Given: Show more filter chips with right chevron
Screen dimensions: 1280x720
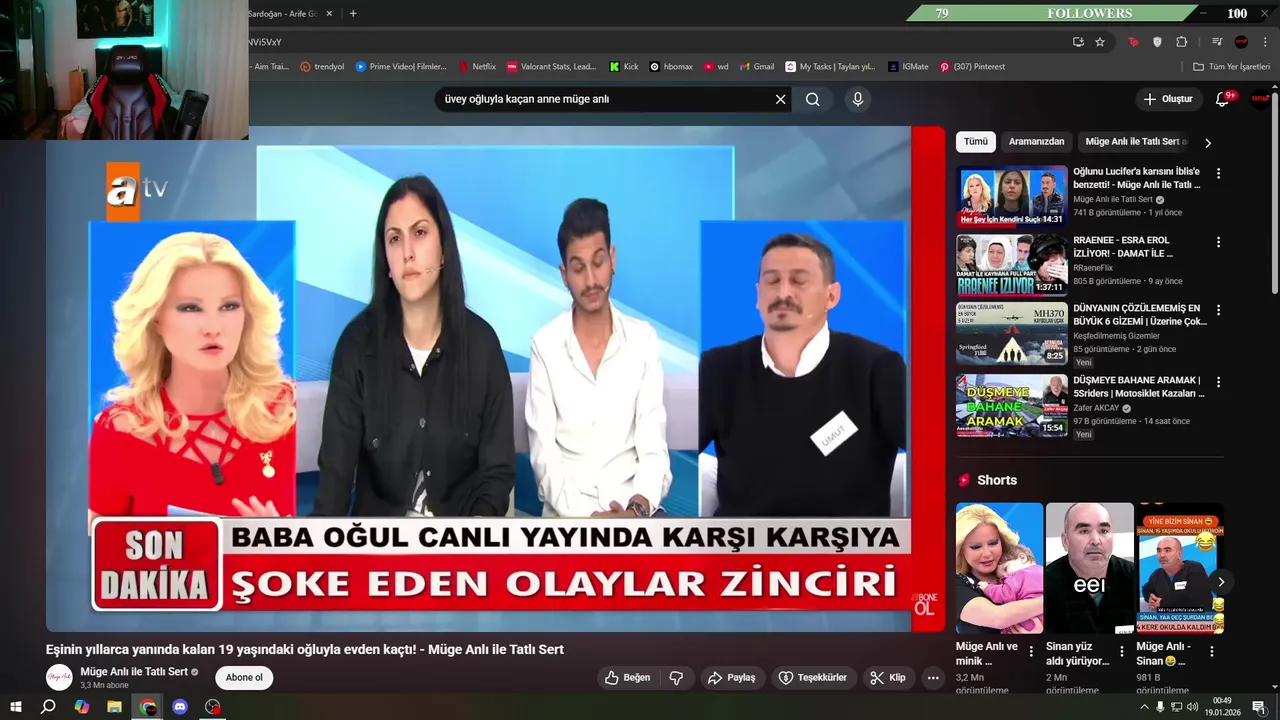Looking at the screenshot, I should pos(1208,143).
